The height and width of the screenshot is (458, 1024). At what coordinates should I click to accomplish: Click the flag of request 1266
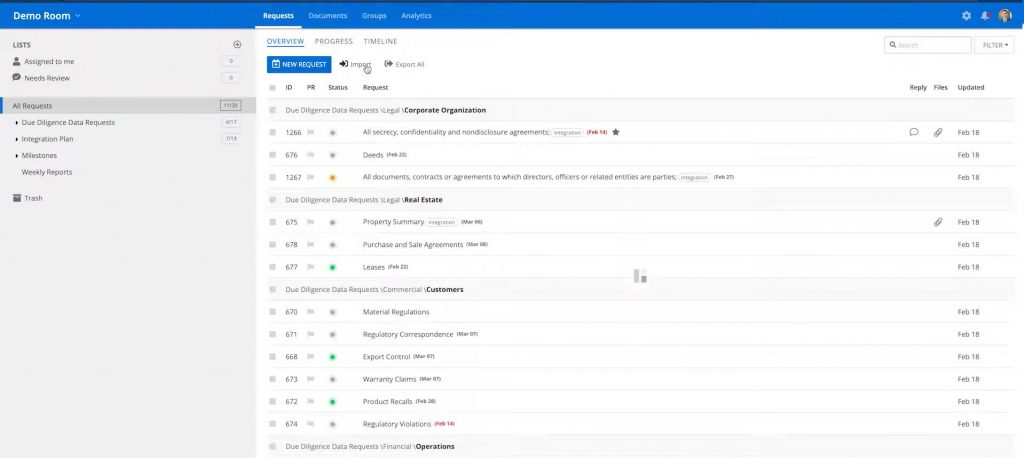pos(311,132)
